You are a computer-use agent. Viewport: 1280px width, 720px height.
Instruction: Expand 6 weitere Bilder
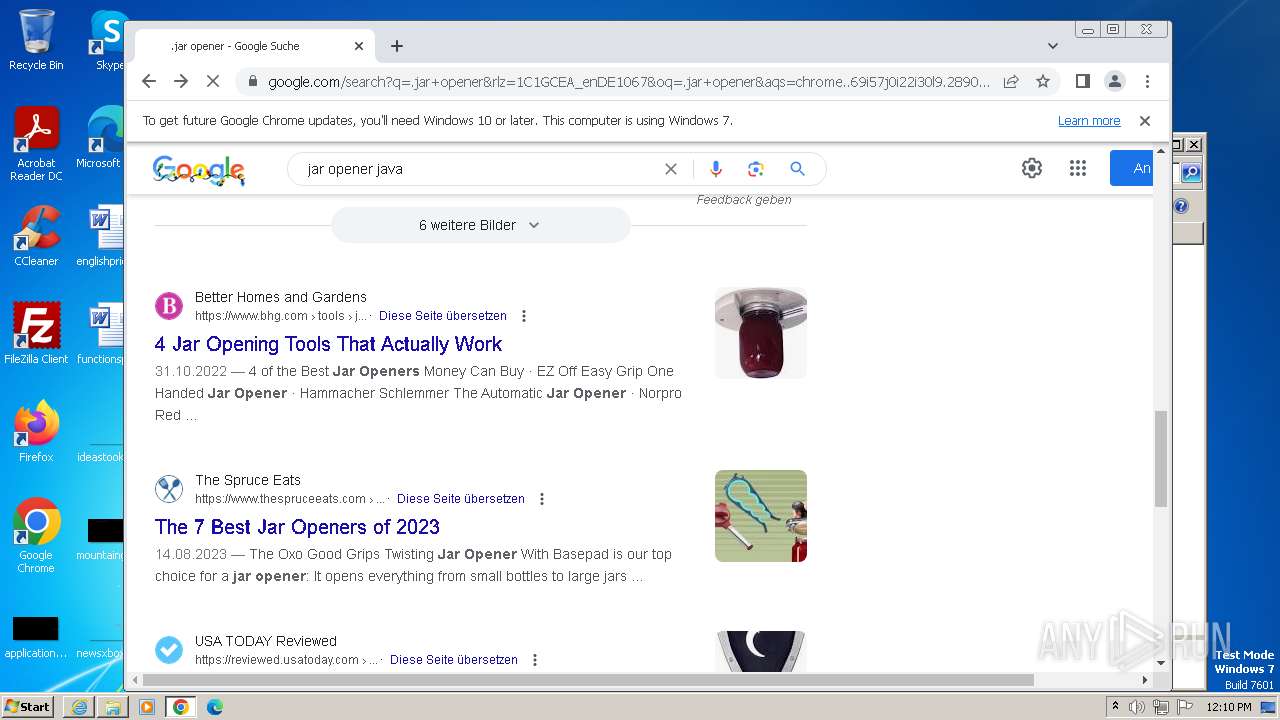pos(481,225)
